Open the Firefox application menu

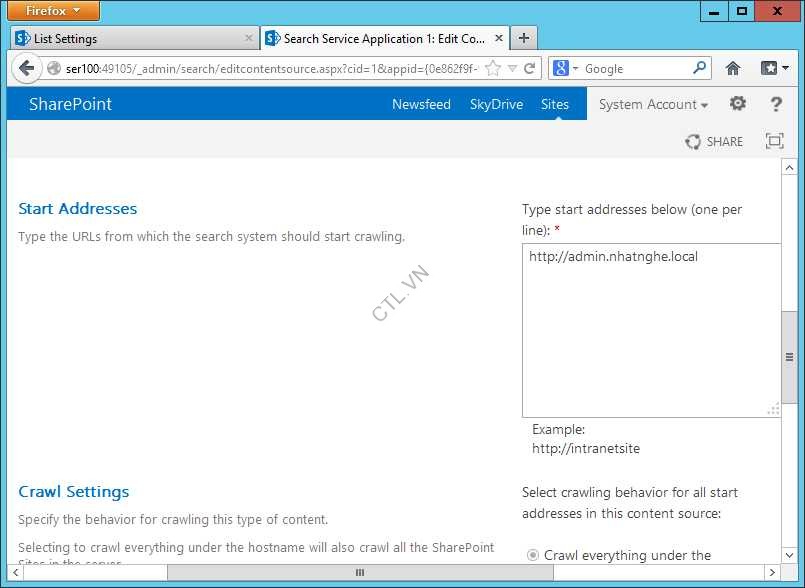click(55, 11)
